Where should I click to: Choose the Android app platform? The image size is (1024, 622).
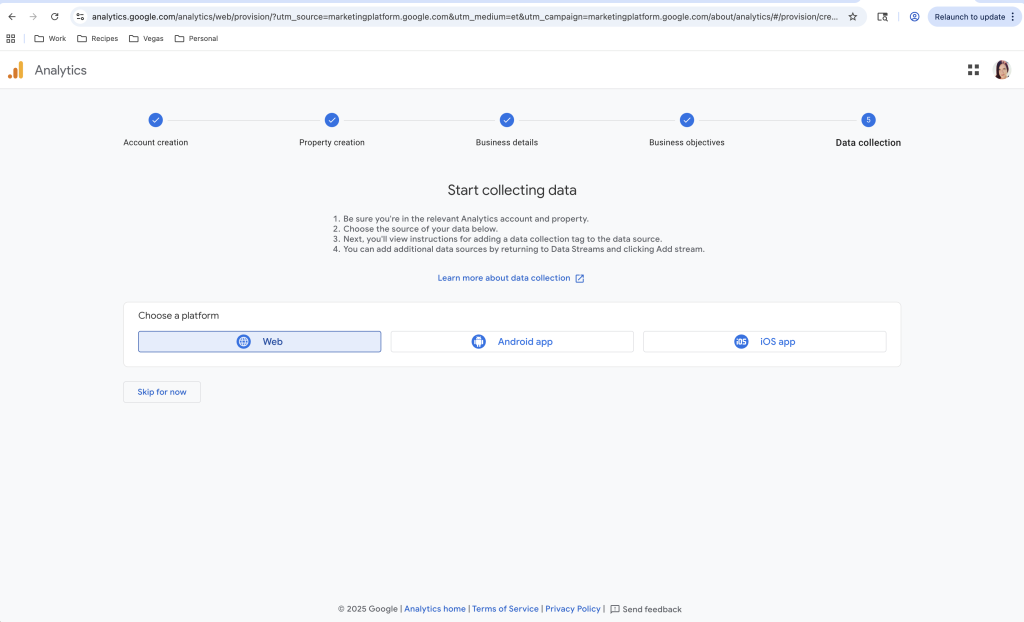[x=512, y=342]
